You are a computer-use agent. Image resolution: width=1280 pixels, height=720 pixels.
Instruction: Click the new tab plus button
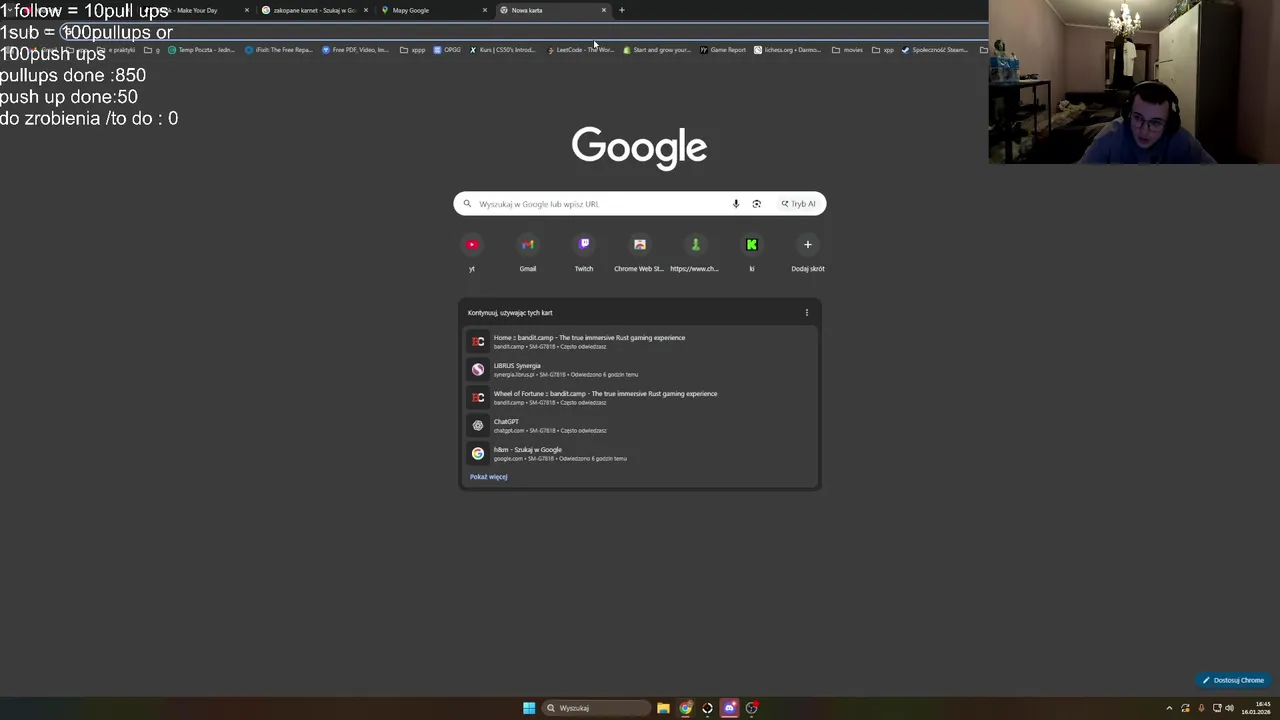(x=622, y=10)
